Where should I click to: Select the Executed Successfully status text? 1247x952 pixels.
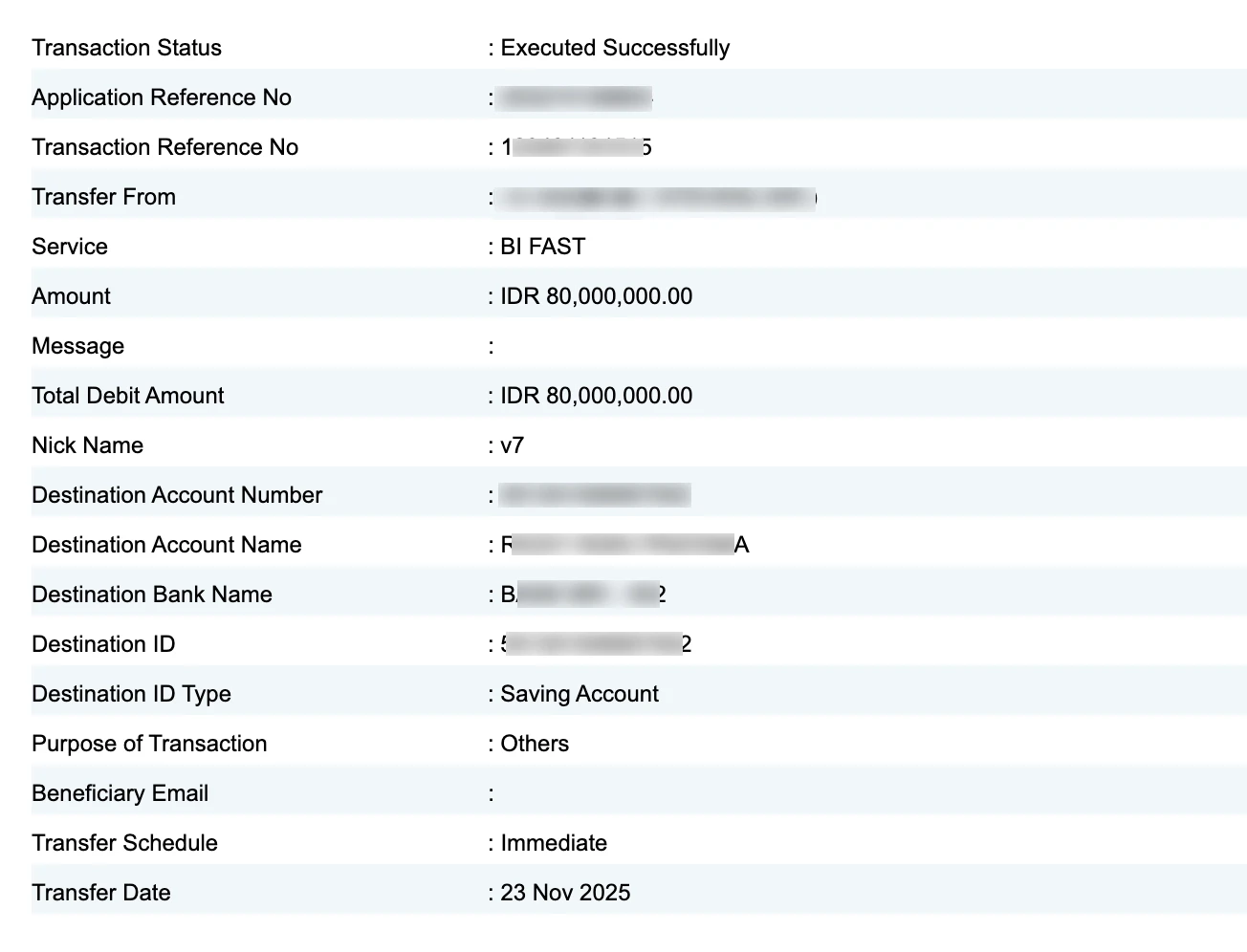point(615,48)
